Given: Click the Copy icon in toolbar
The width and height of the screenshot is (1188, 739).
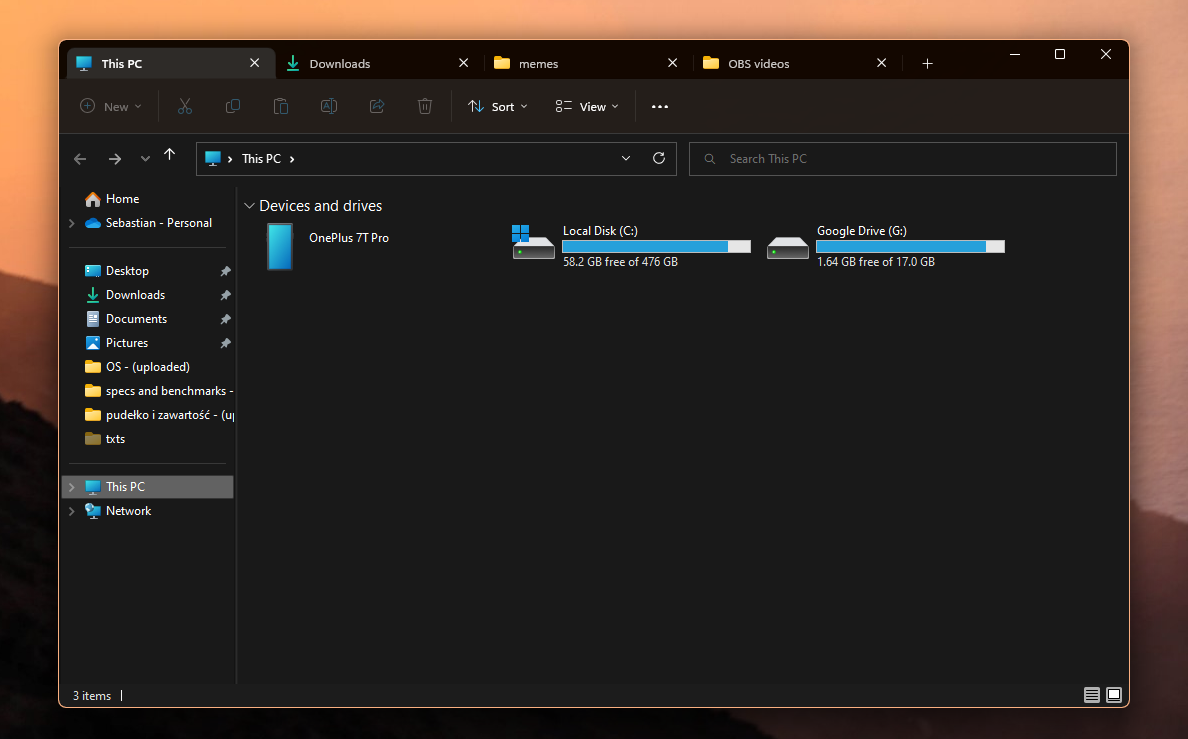Looking at the screenshot, I should (x=233, y=106).
